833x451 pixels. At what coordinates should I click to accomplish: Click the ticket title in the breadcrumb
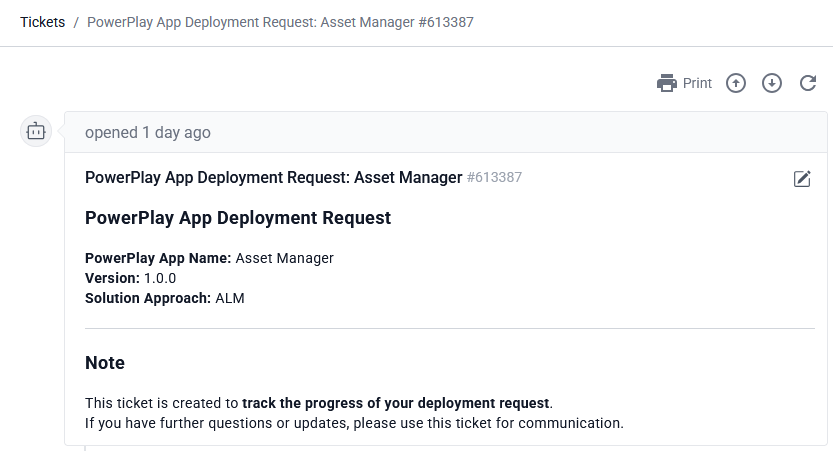280,22
